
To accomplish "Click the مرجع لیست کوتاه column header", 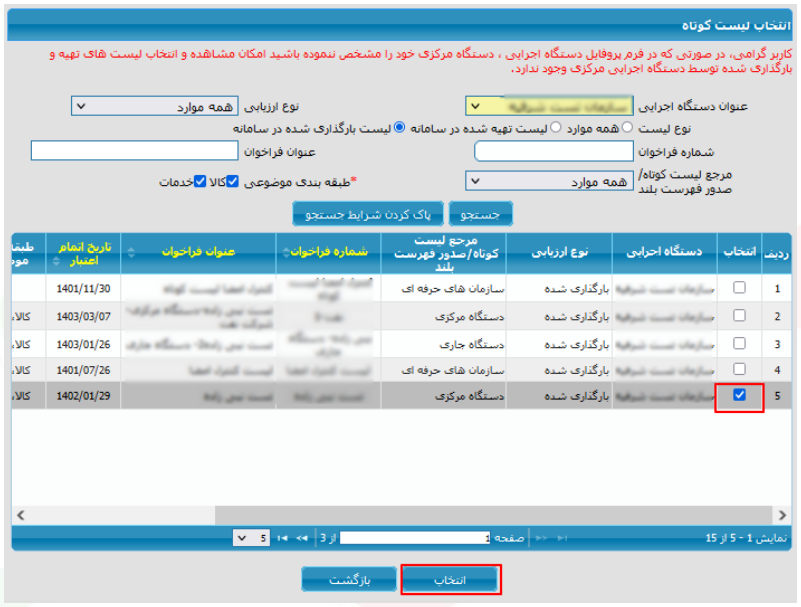I will pos(443,253).
